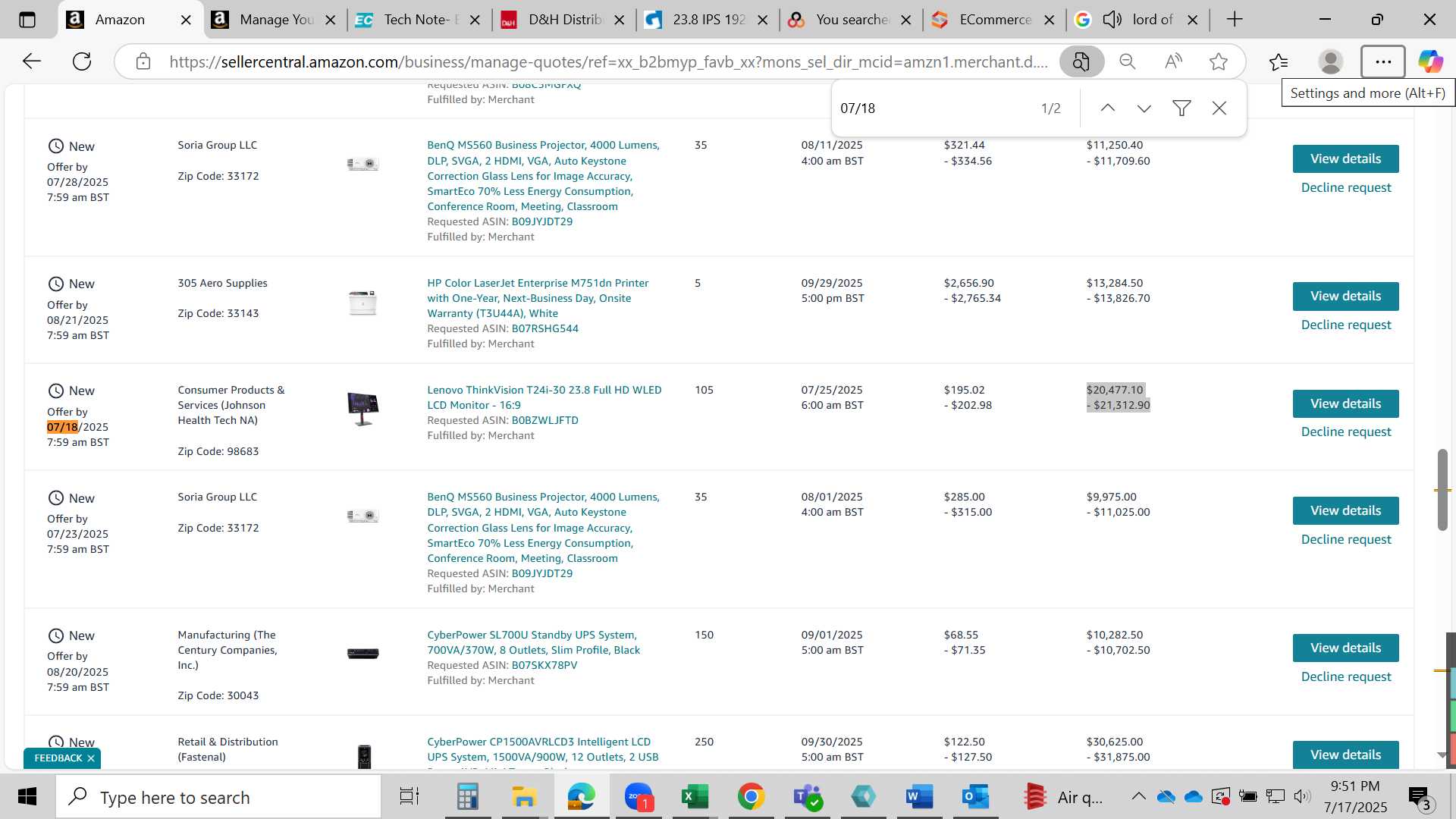Open Task View on taskbar
Viewport: 1456px width, 819px height.
pos(409,797)
